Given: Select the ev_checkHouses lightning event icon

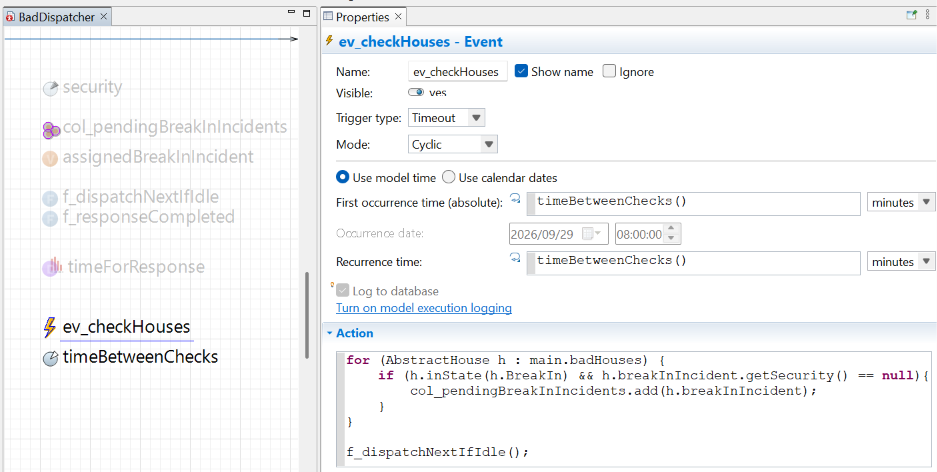Looking at the screenshot, I should pos(50,327).
